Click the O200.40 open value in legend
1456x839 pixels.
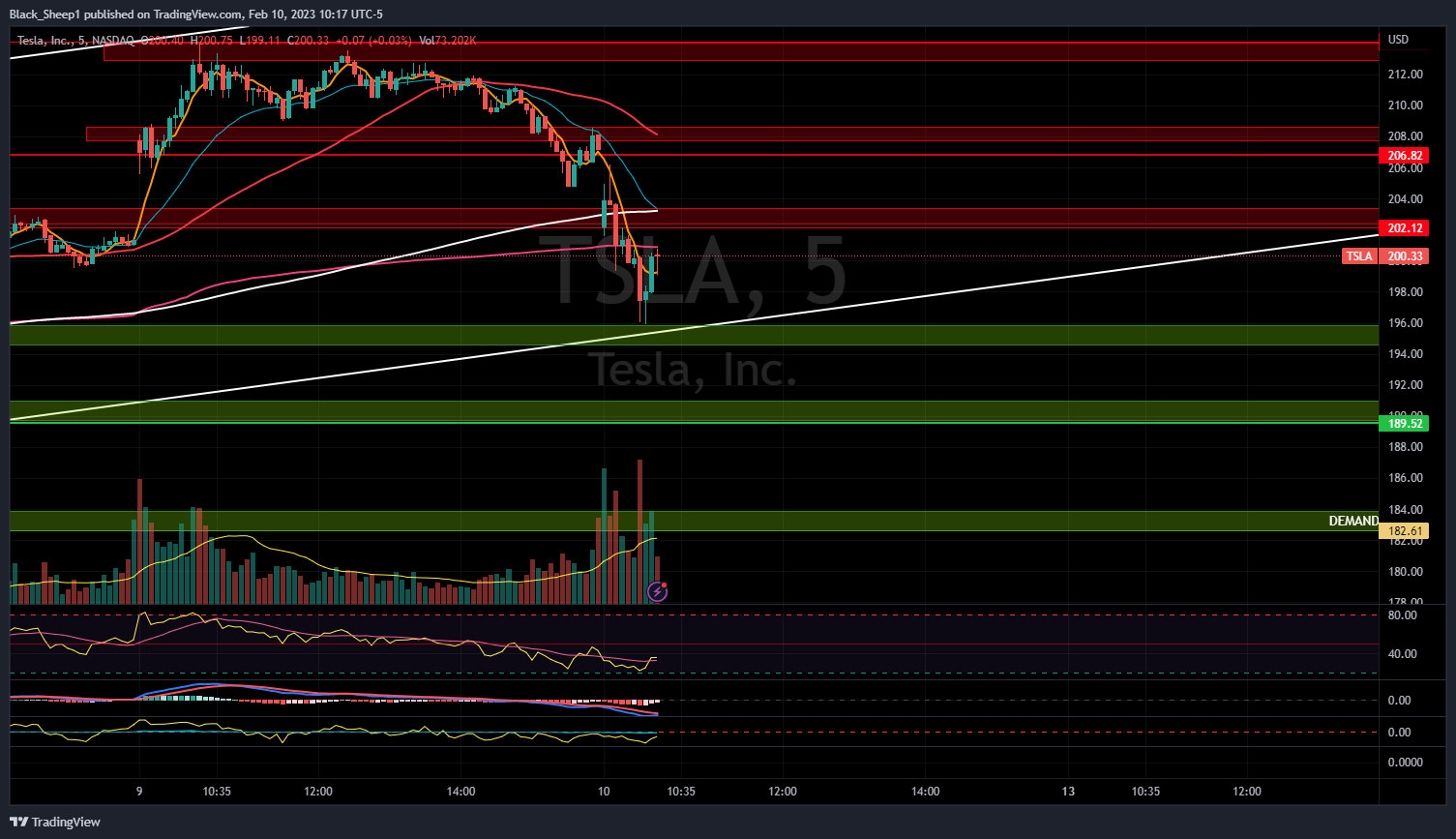[x=162, y=41]
